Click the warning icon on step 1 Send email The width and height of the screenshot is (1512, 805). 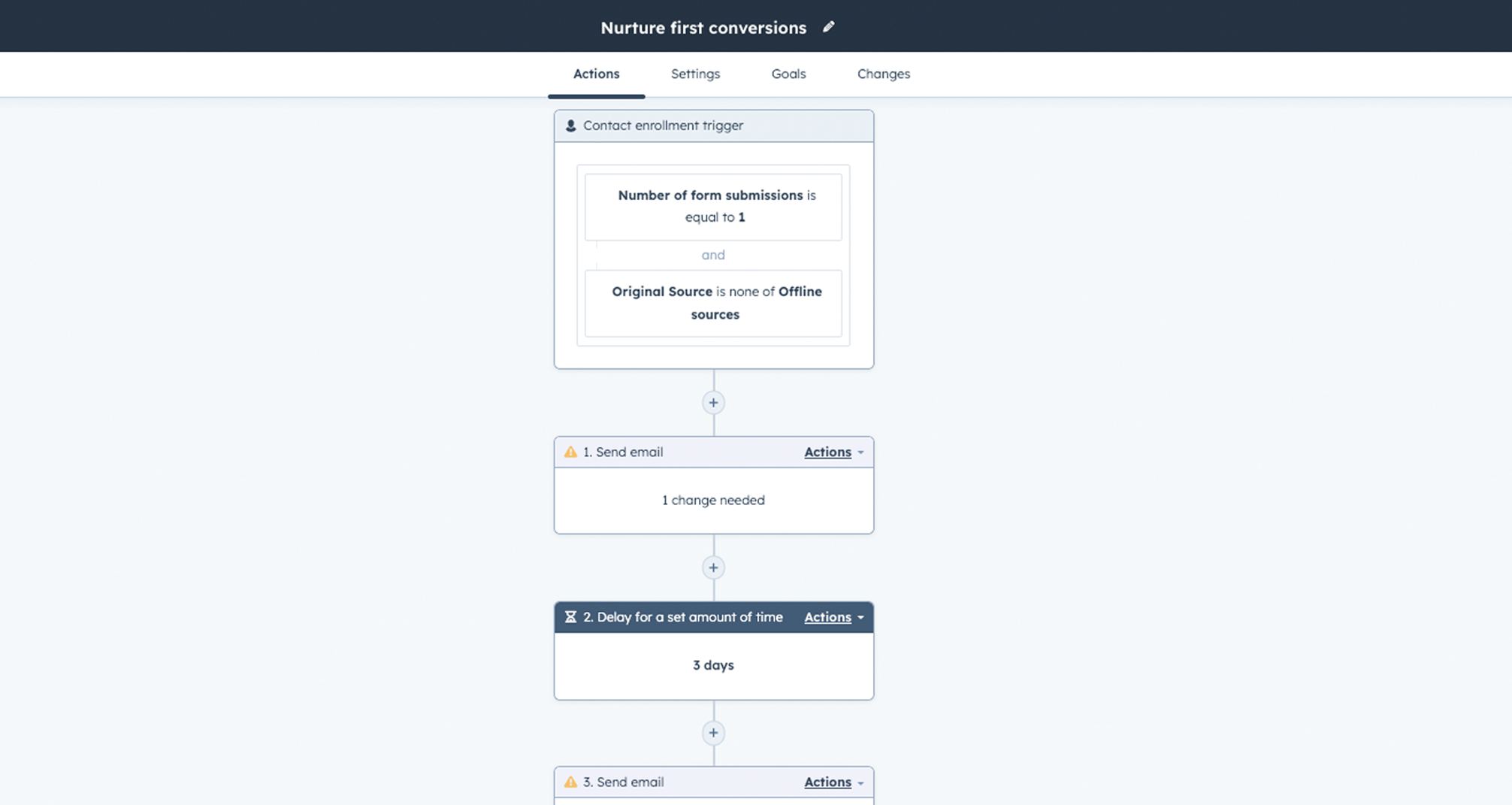570,452
